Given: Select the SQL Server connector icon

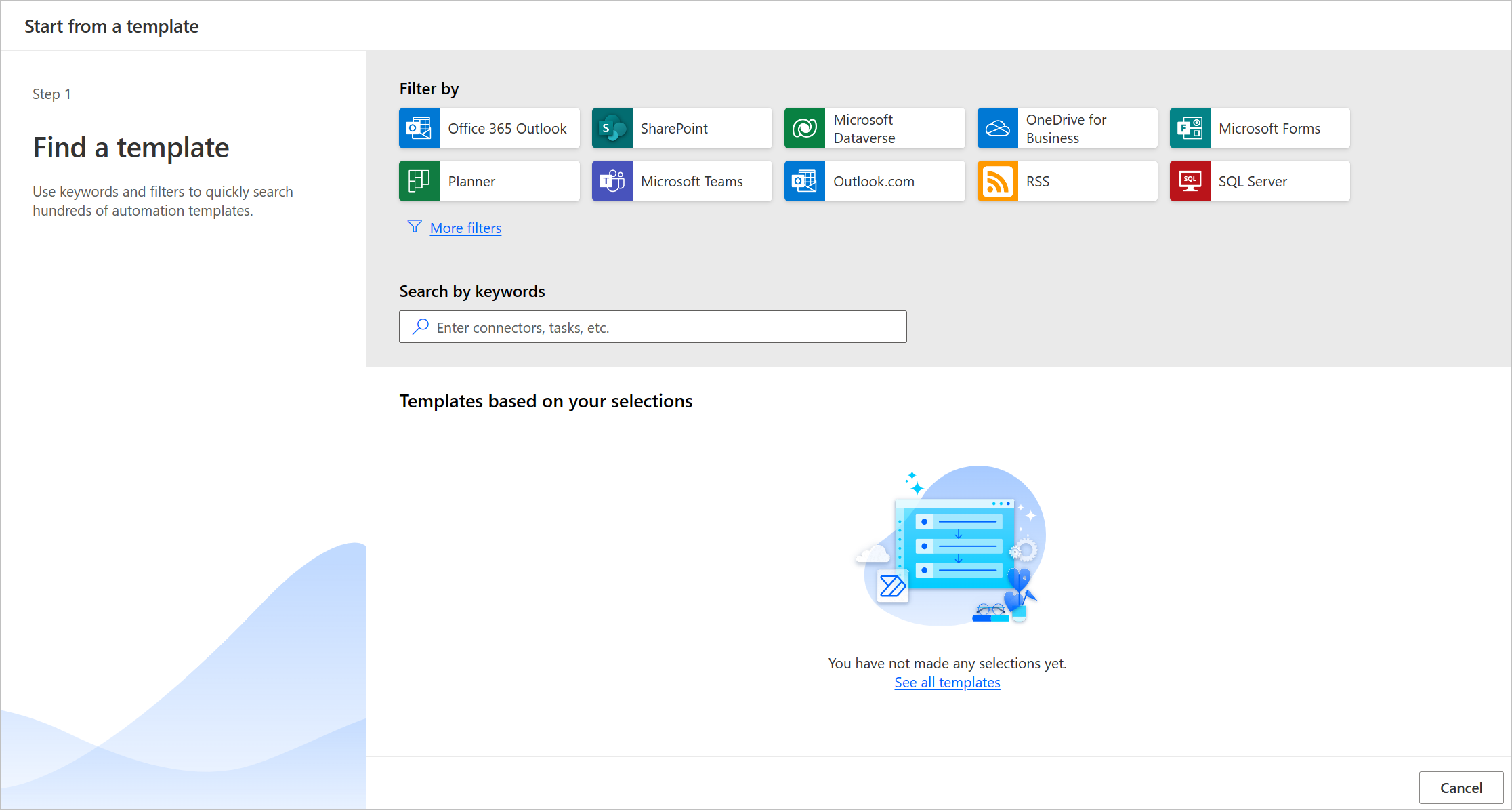Looking at the screenshot, I should [1190, 181].
